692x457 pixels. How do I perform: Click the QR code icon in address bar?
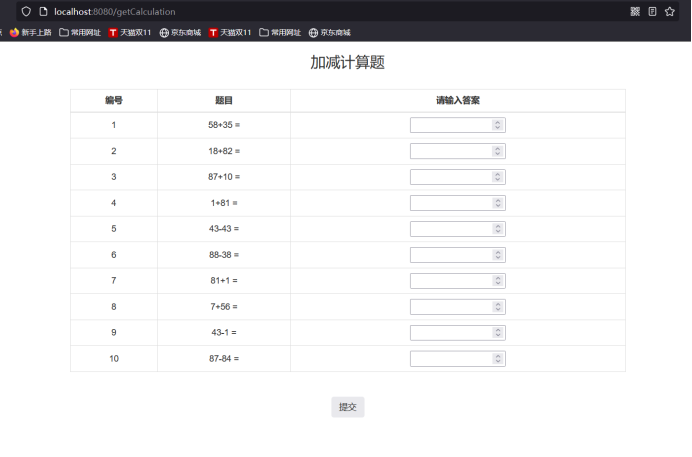point(635,11)
